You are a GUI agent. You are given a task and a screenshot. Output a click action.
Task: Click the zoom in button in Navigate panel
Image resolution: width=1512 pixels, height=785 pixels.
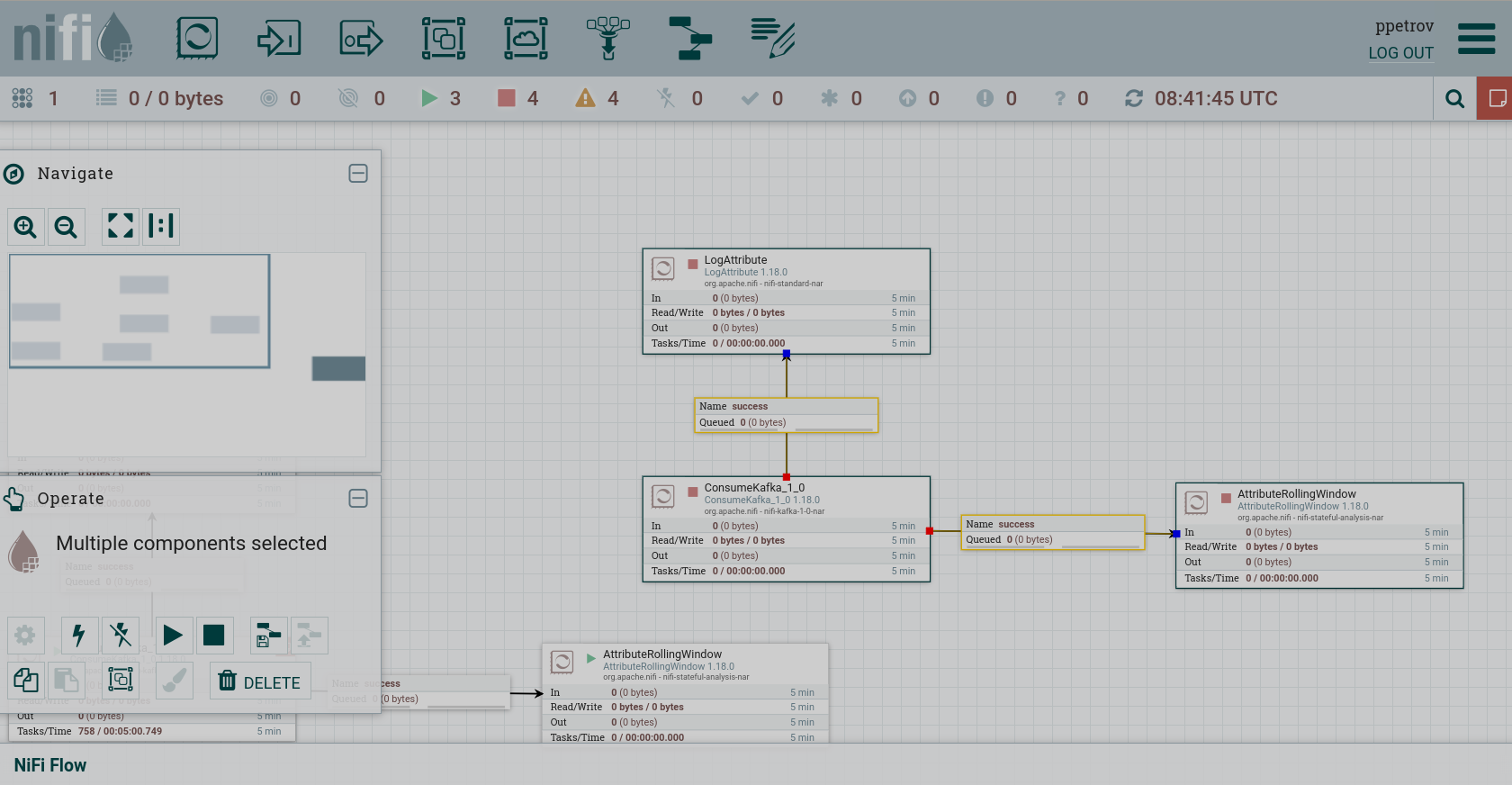coord(25,227)
